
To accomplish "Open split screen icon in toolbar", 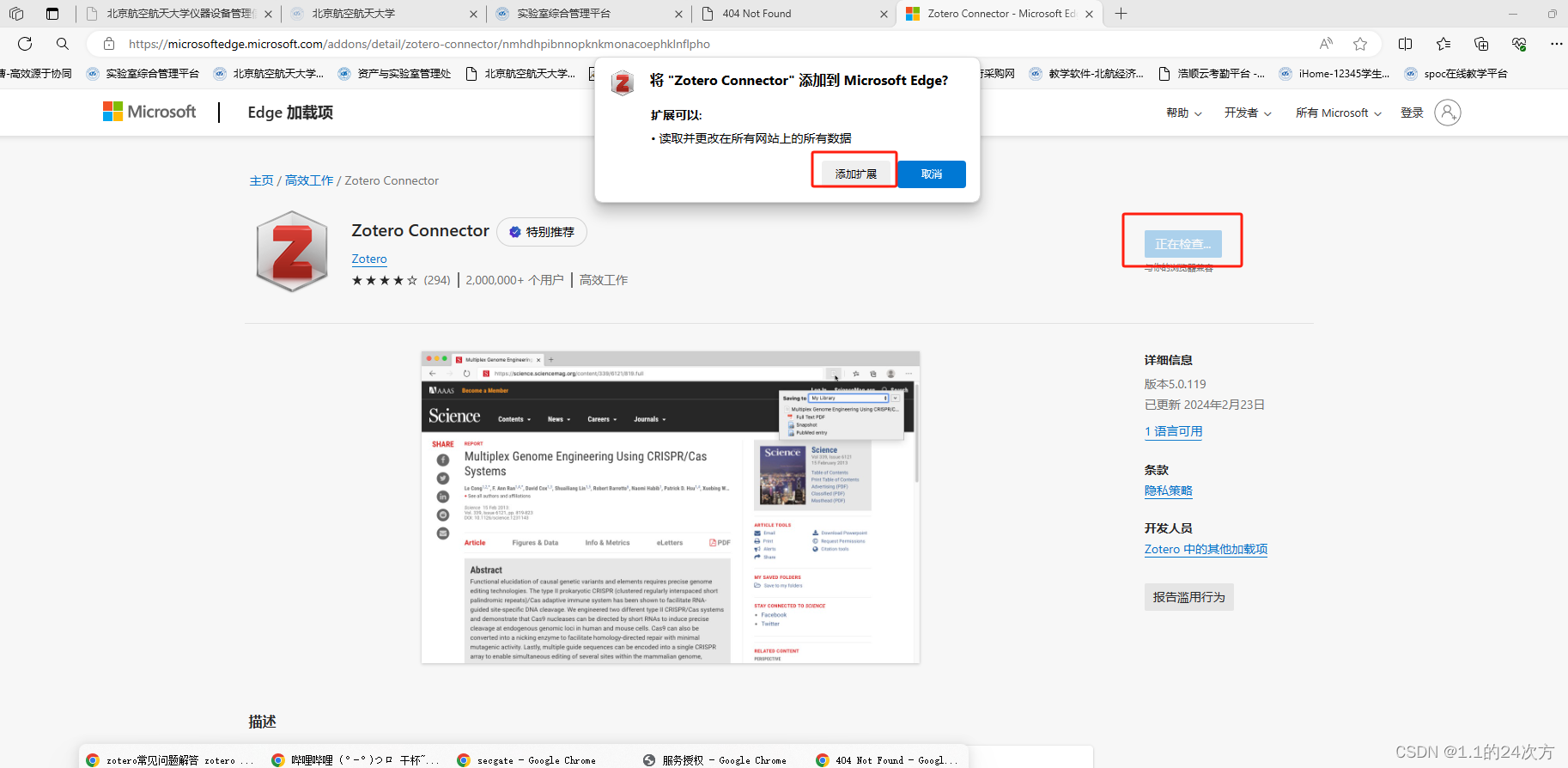I will (x=1406, y=44).
